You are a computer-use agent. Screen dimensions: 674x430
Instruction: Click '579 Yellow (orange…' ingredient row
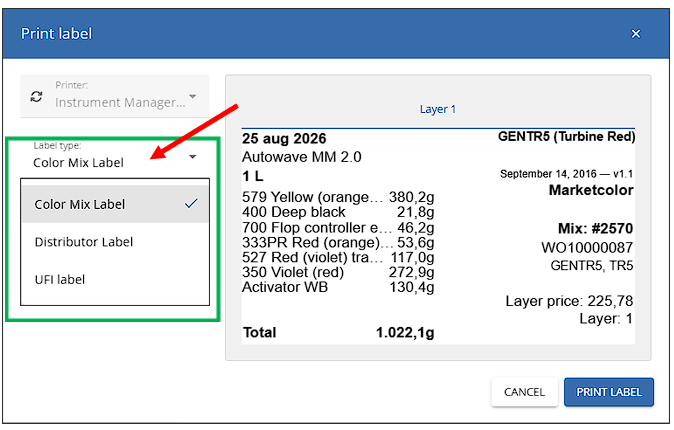point(338,197)
